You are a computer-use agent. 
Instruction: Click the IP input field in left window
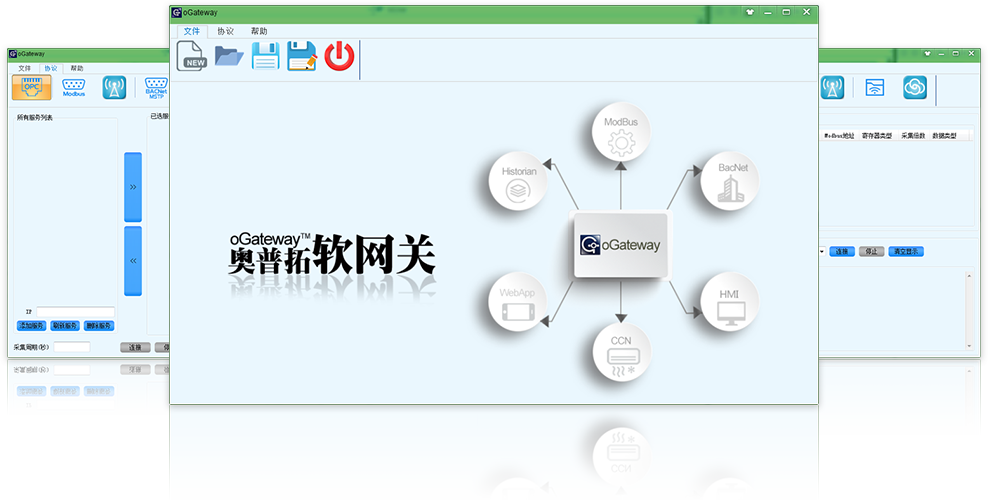(76, 312)
